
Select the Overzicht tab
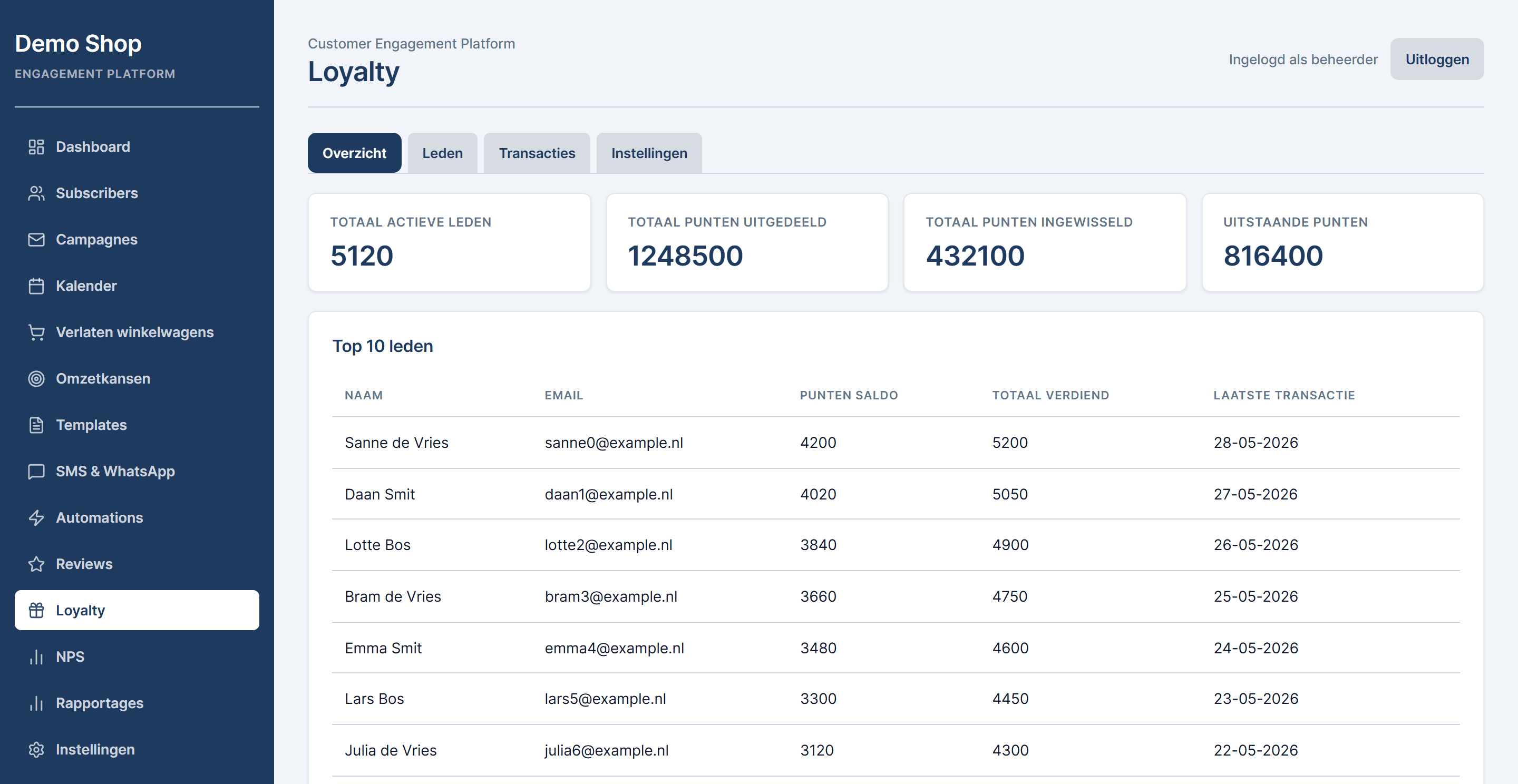point(354,153)
